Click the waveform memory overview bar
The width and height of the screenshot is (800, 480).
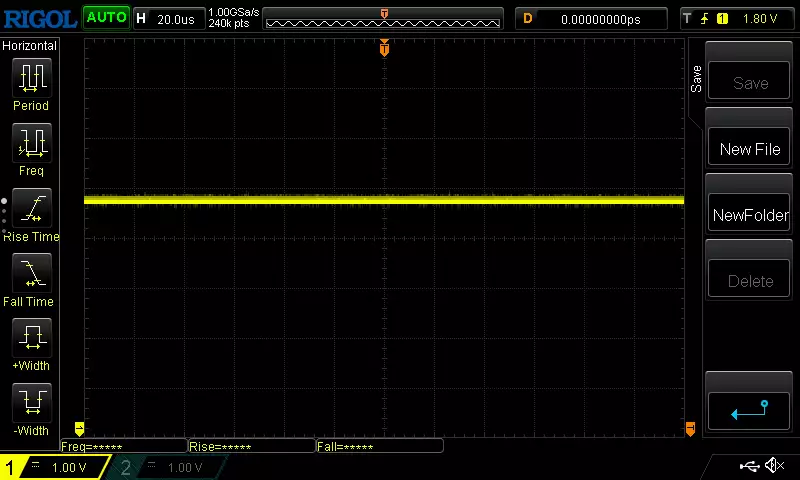point(383,20)
